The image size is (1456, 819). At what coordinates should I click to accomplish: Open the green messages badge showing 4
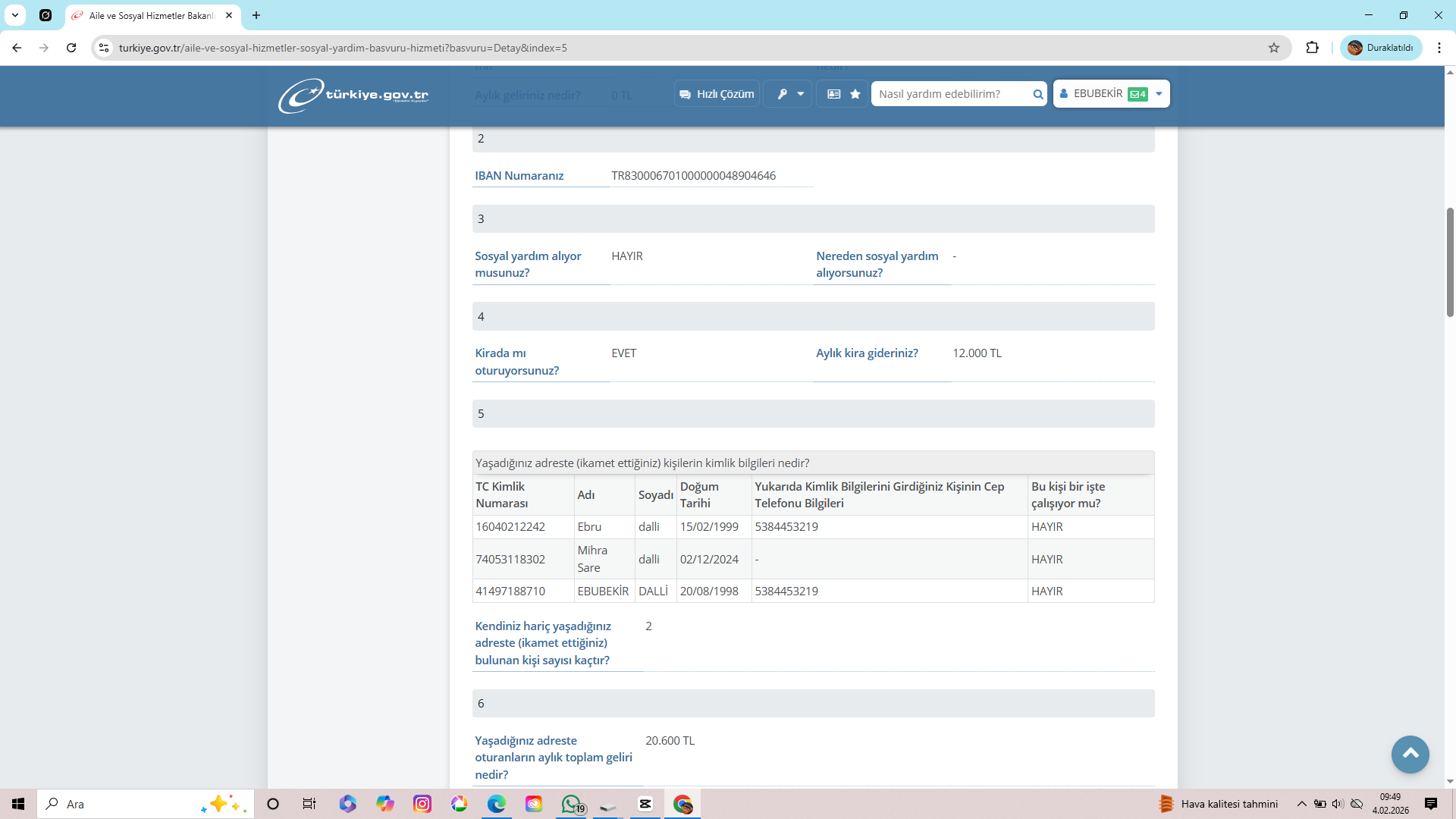coord(1137,94)
